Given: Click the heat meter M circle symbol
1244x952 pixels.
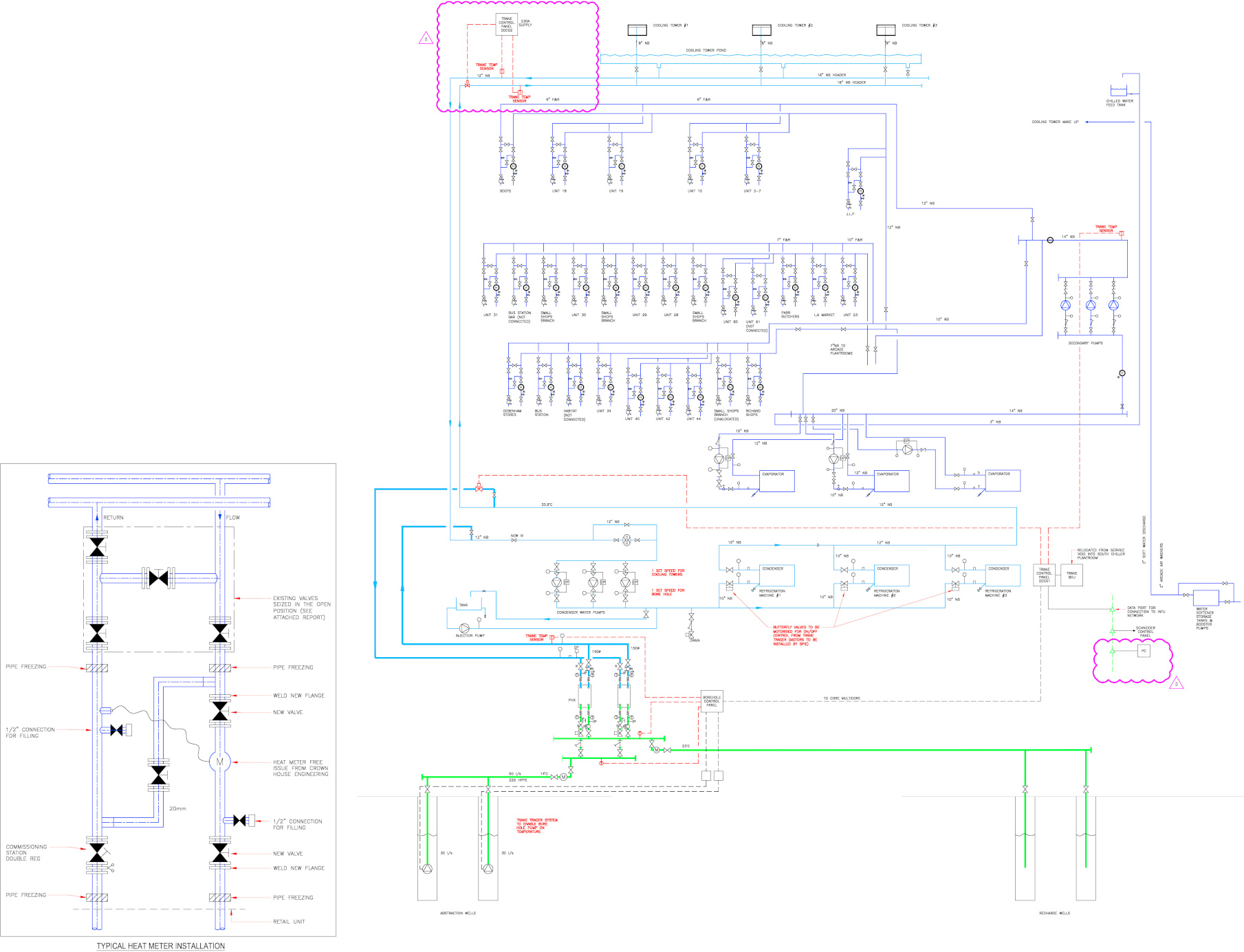Looking at the screenshot, I should click(x=220, y=762).
